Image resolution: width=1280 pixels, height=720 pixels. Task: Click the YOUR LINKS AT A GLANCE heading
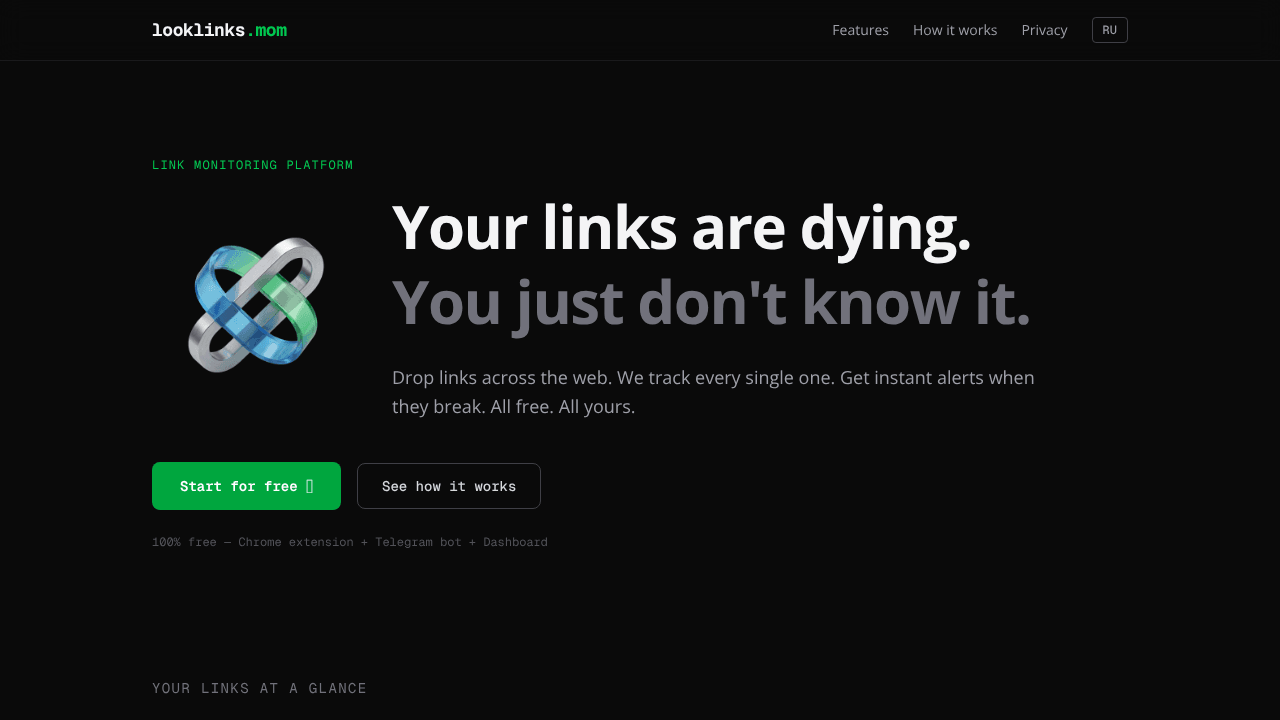tap(259, 688)
